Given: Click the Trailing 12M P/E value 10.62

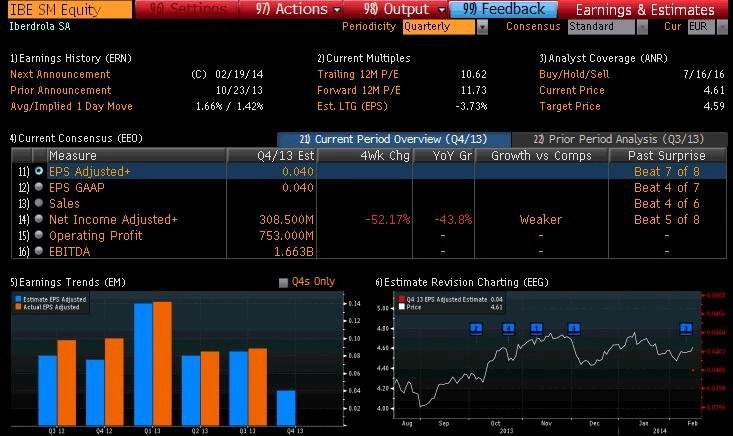Looking at the screenshot, I should (474, 74).
